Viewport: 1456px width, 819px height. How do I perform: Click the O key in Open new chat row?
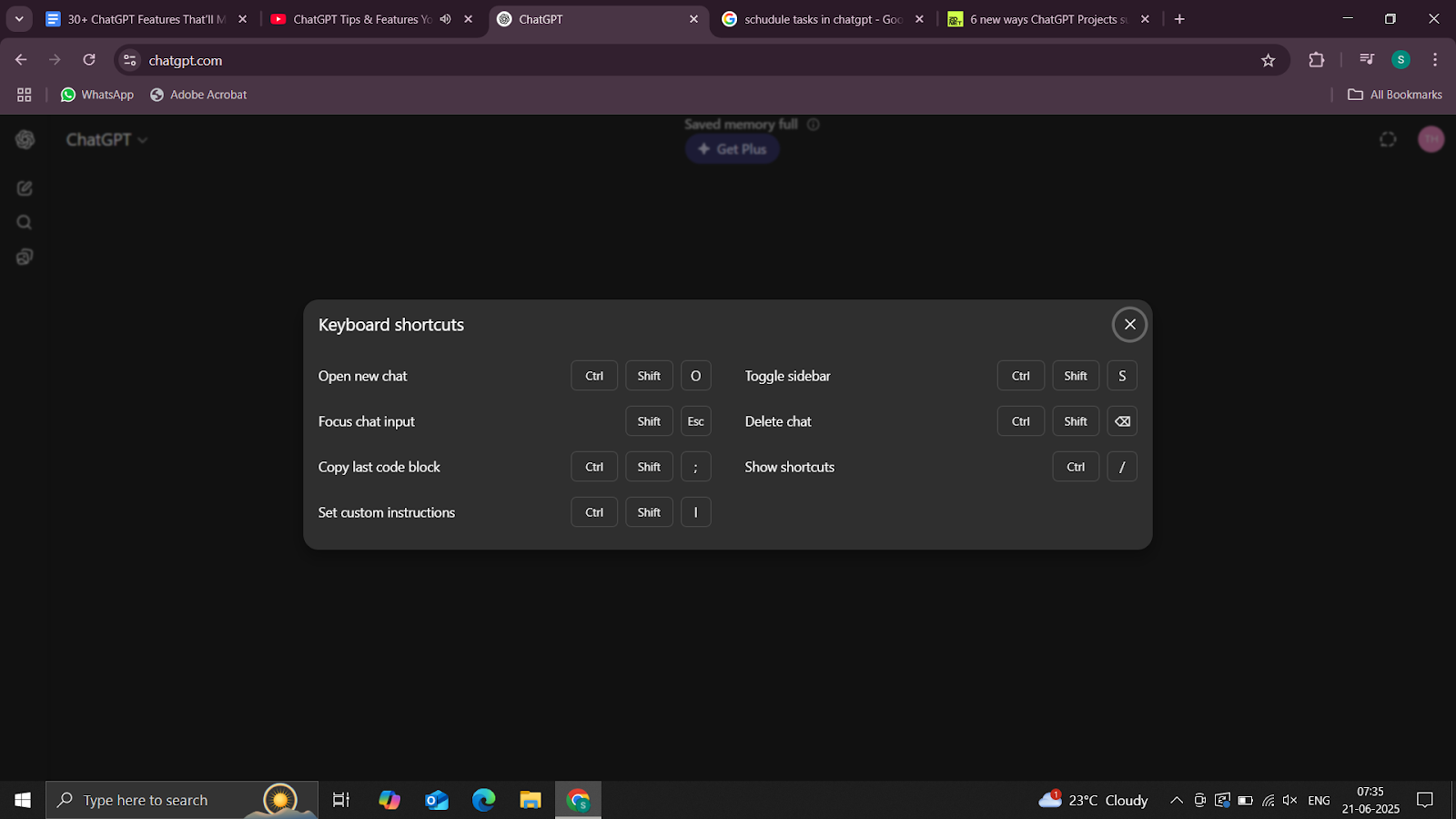coord(696,376)
